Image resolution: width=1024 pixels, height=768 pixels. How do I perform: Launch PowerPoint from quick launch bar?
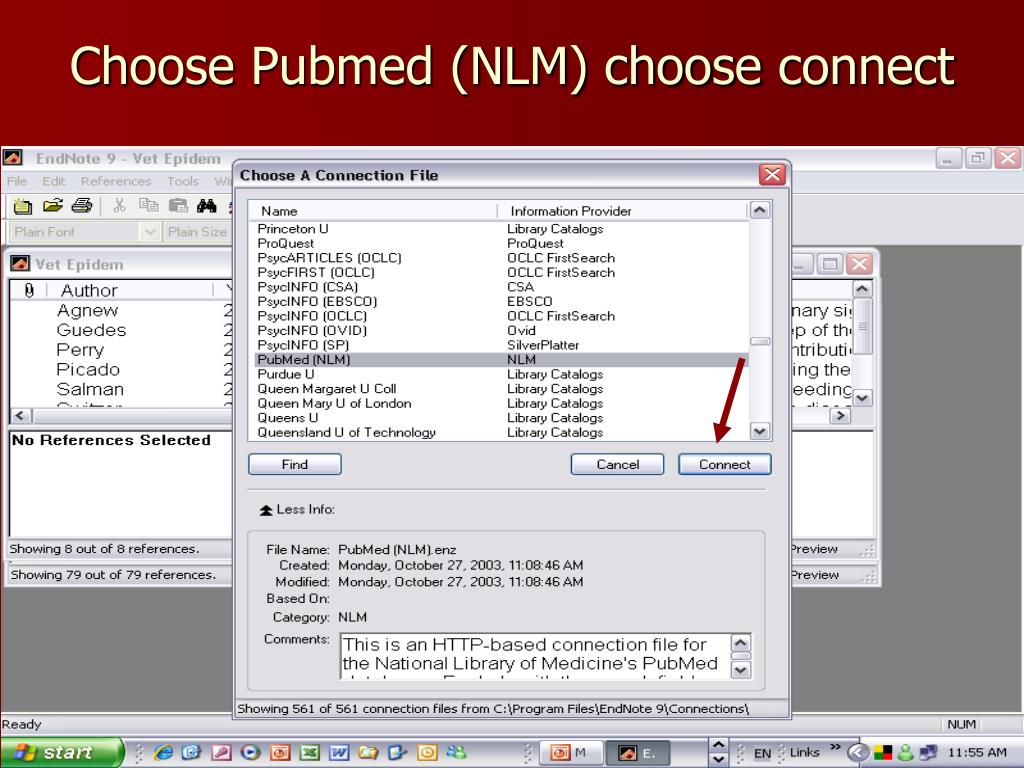[280, 752]
